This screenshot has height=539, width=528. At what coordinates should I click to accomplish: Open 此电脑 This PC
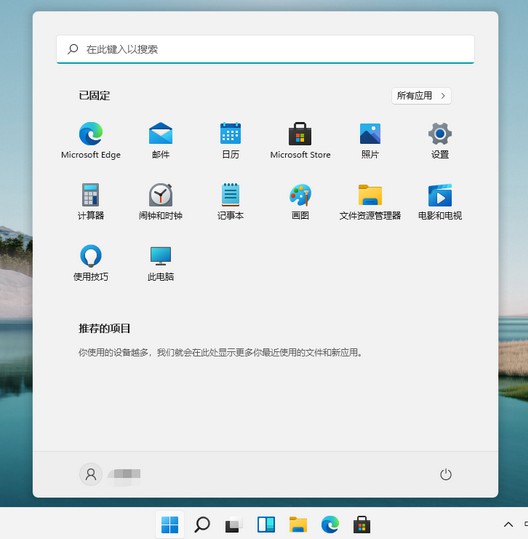click(x=161, y=263)
